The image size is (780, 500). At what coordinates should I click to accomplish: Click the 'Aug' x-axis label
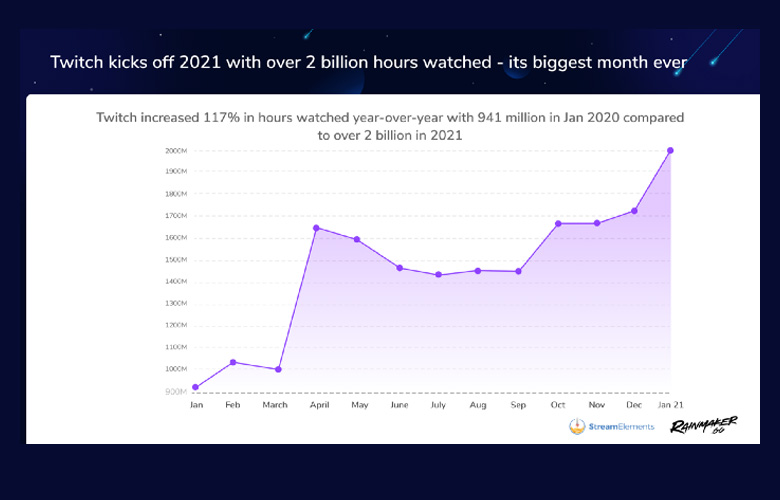478,405
